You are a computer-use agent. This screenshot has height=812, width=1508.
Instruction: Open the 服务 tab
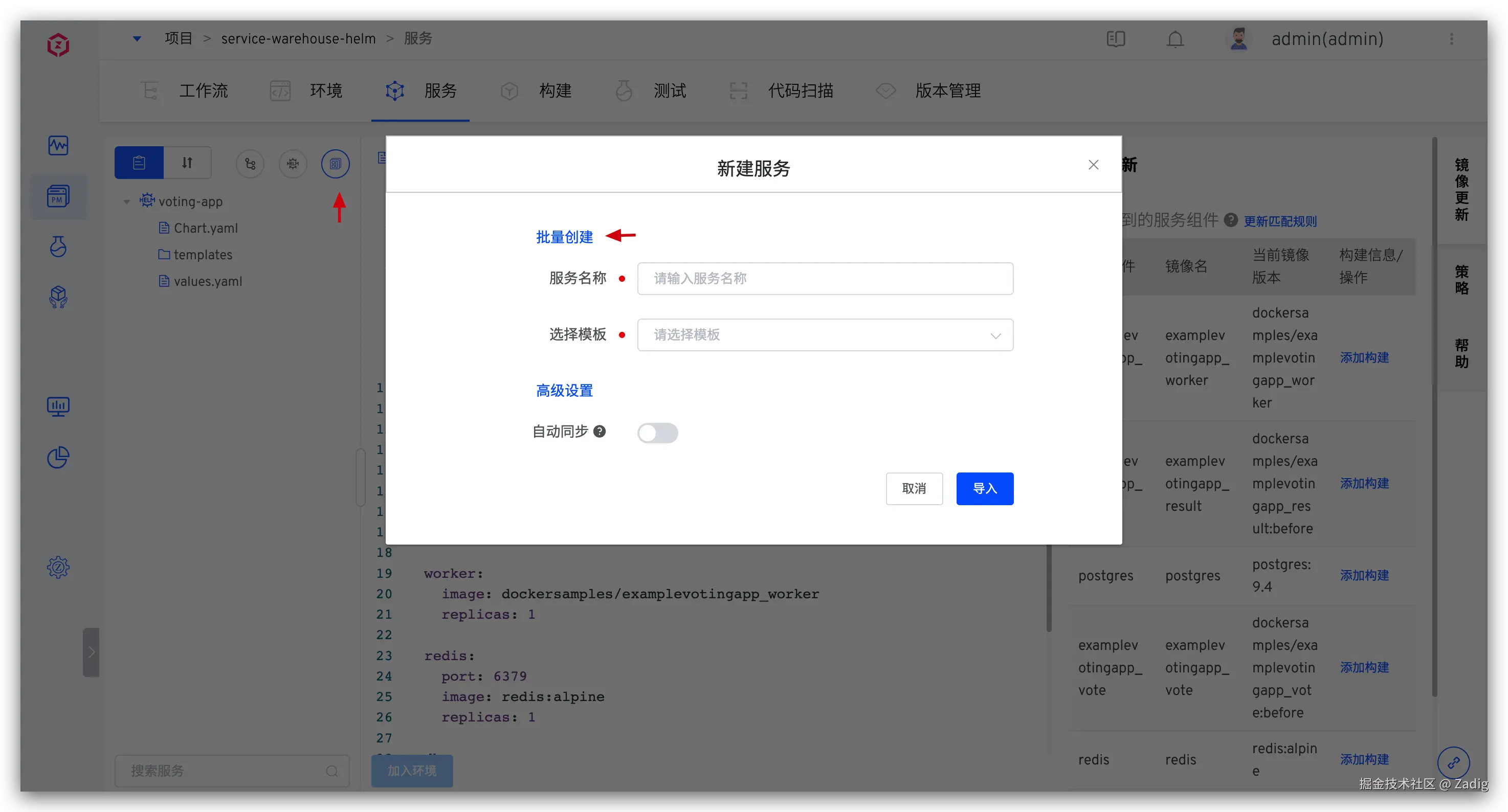420,91
